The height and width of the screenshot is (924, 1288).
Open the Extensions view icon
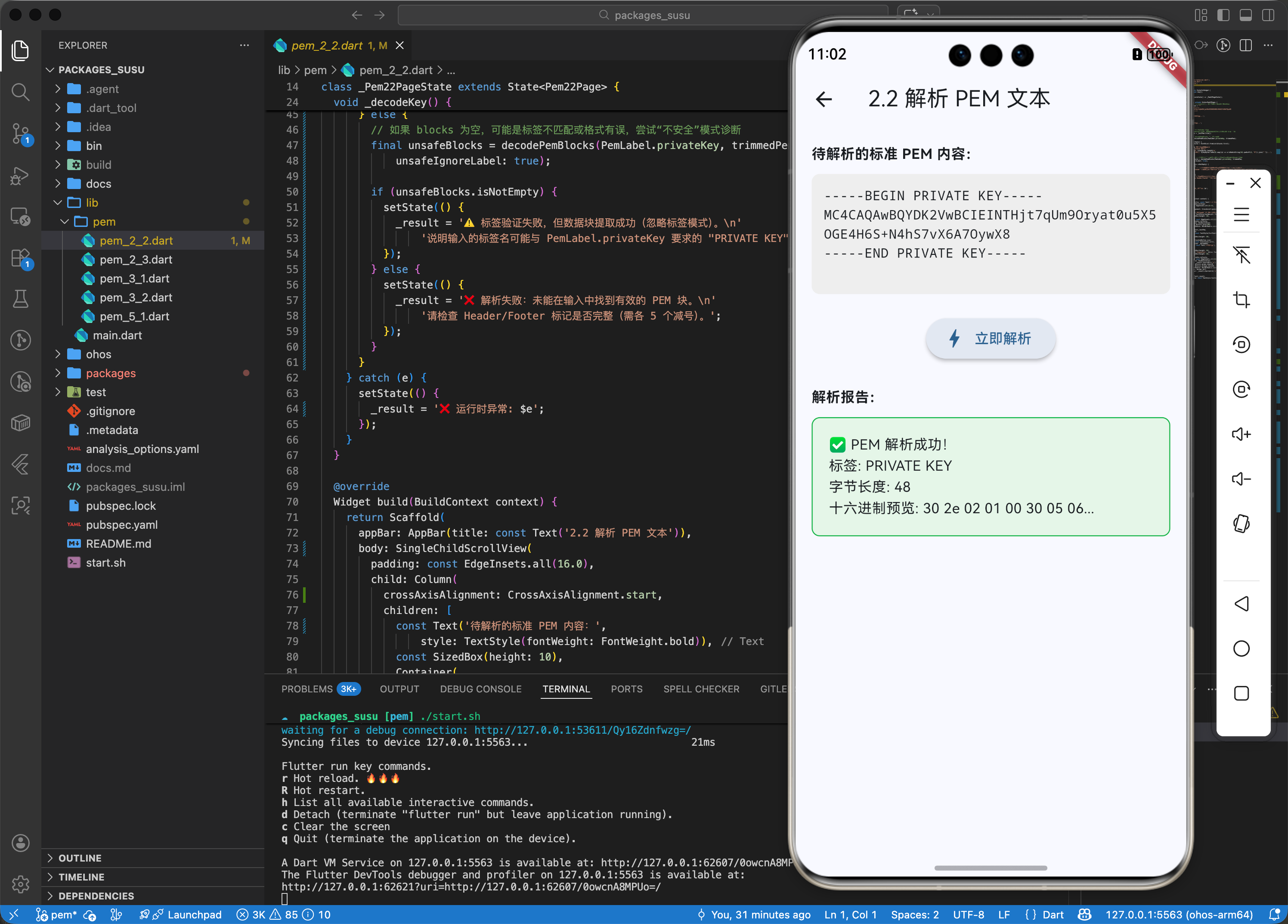click(x=20, y=258)
